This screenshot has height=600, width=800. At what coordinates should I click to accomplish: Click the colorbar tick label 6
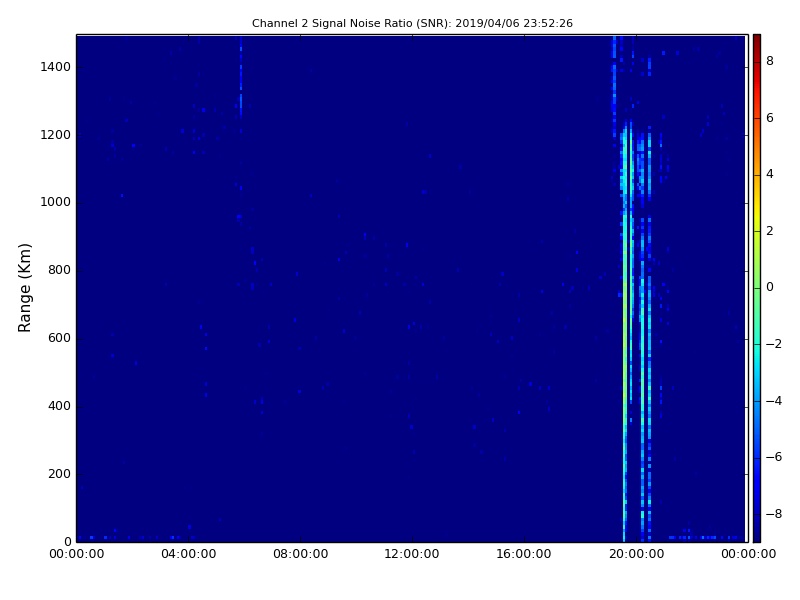770,118
